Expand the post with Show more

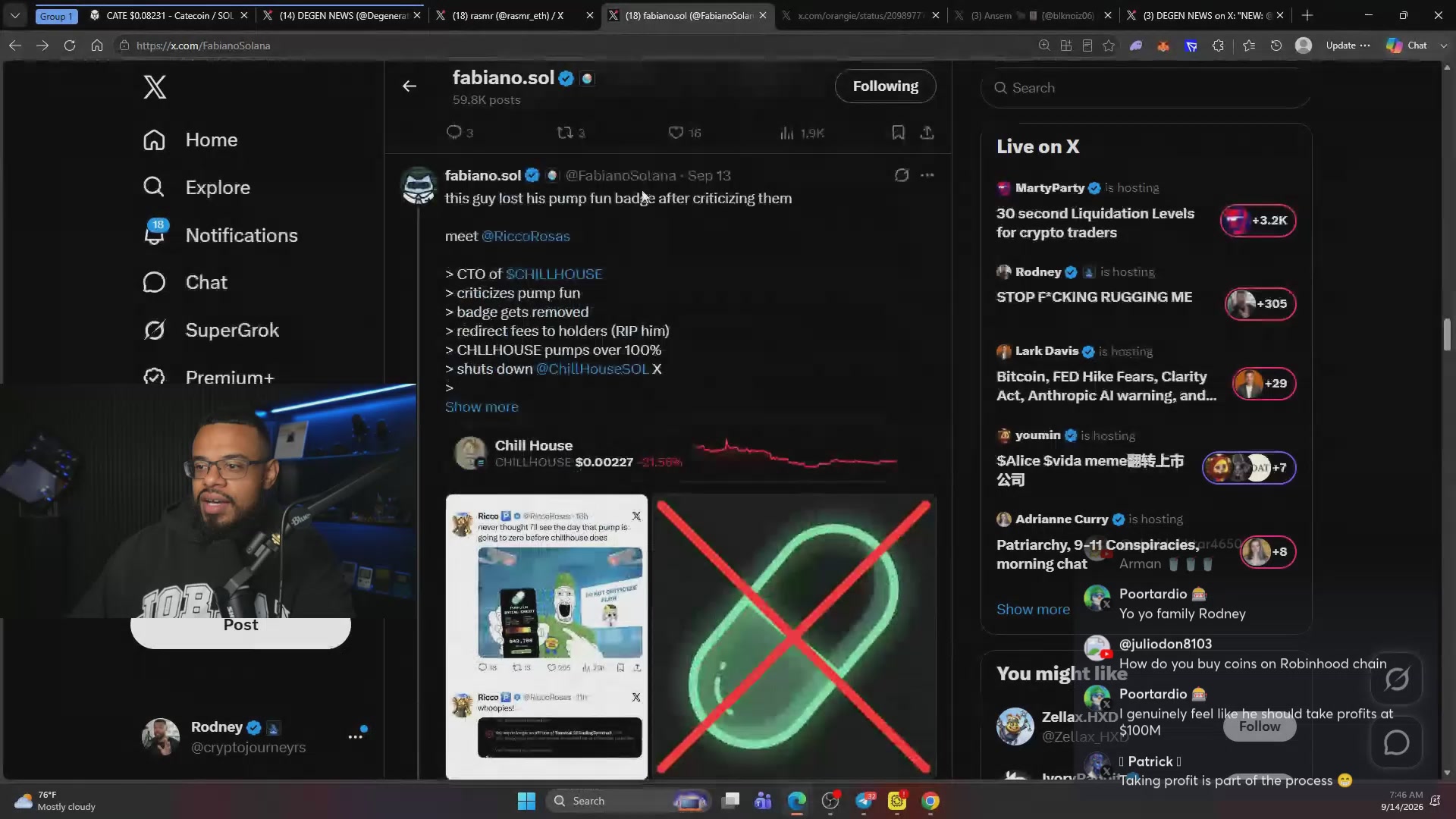pos(482,406)
